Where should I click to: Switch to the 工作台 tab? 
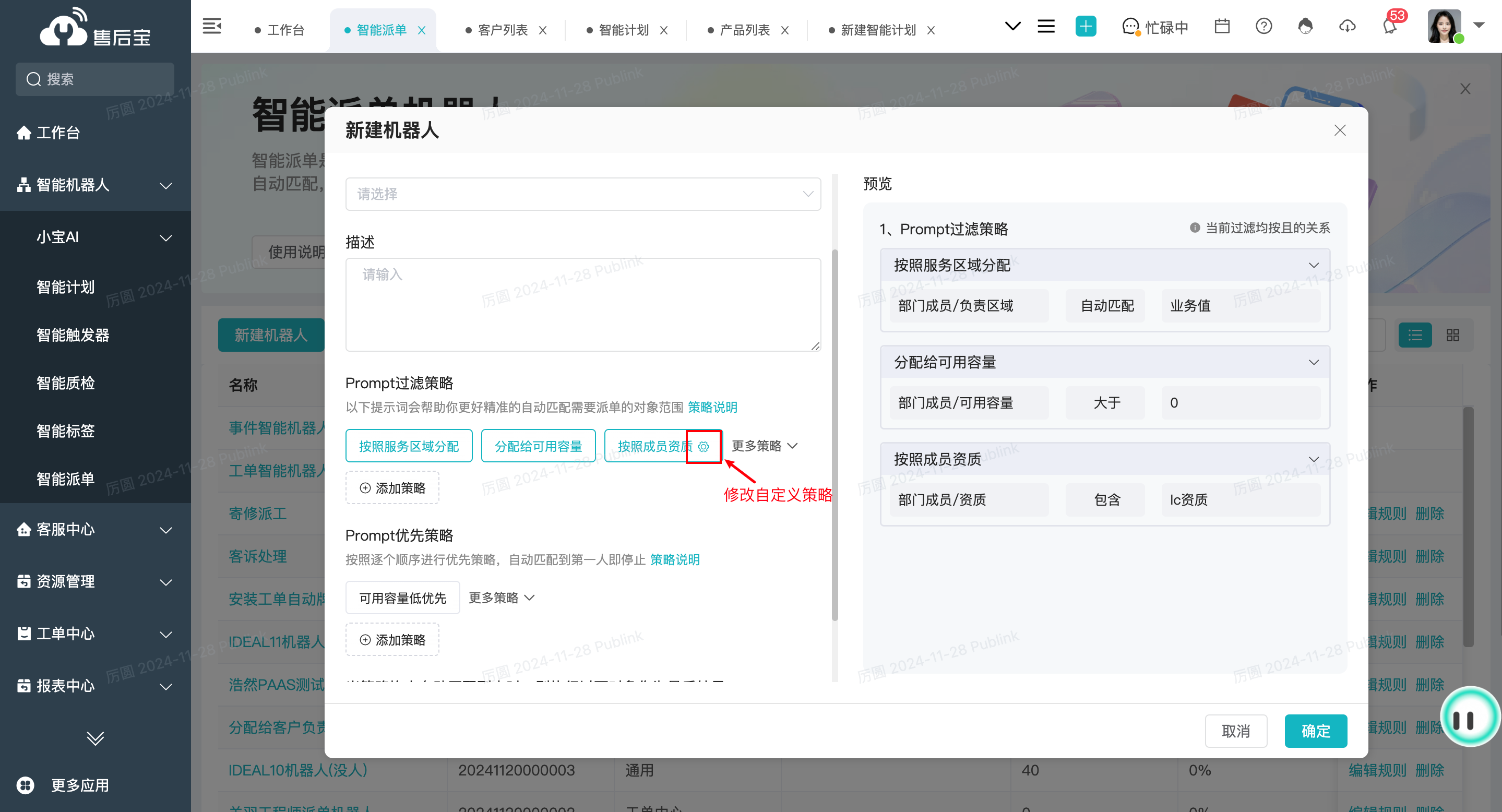280,30
